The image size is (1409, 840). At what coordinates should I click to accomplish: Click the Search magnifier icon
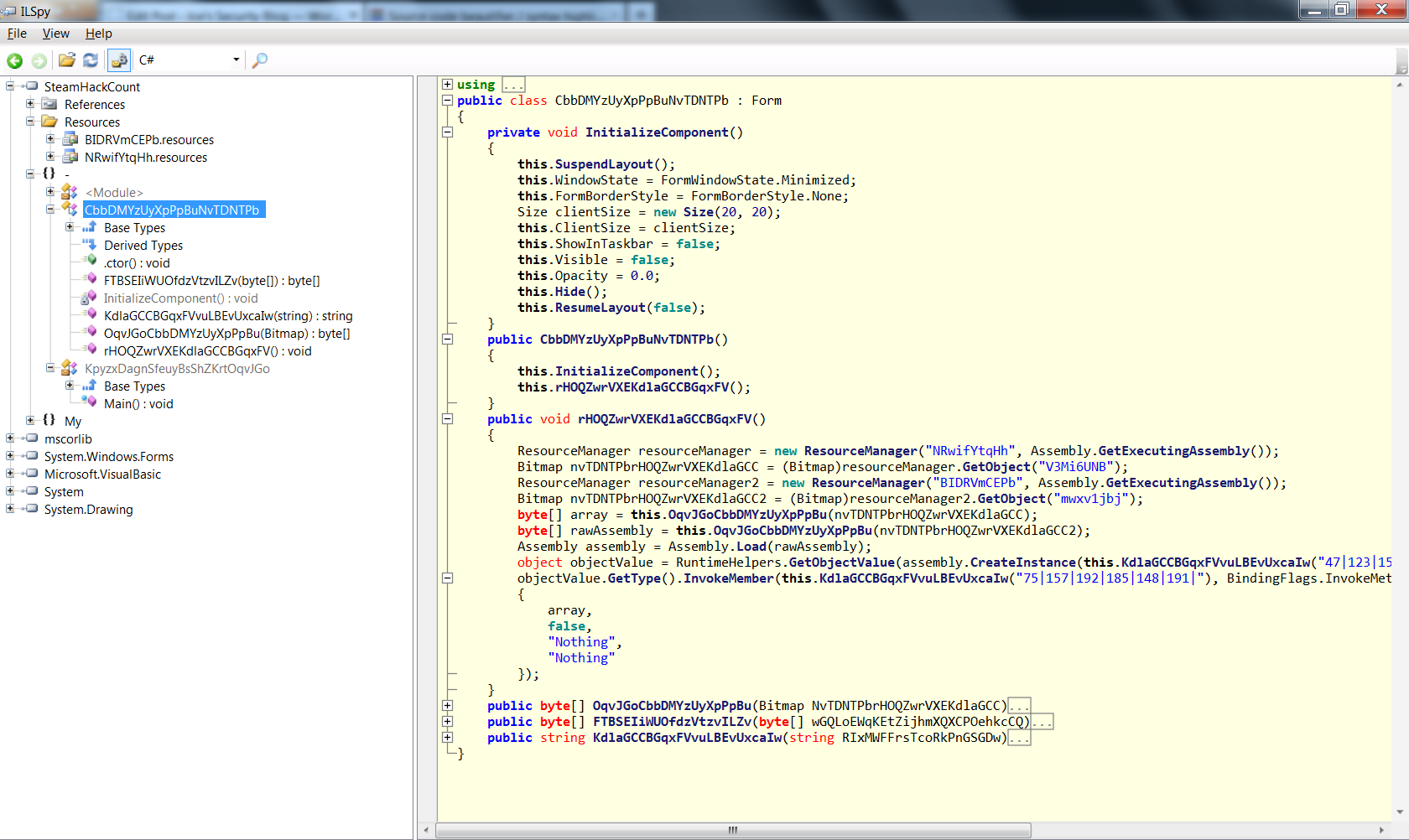(x=260, y=60)
